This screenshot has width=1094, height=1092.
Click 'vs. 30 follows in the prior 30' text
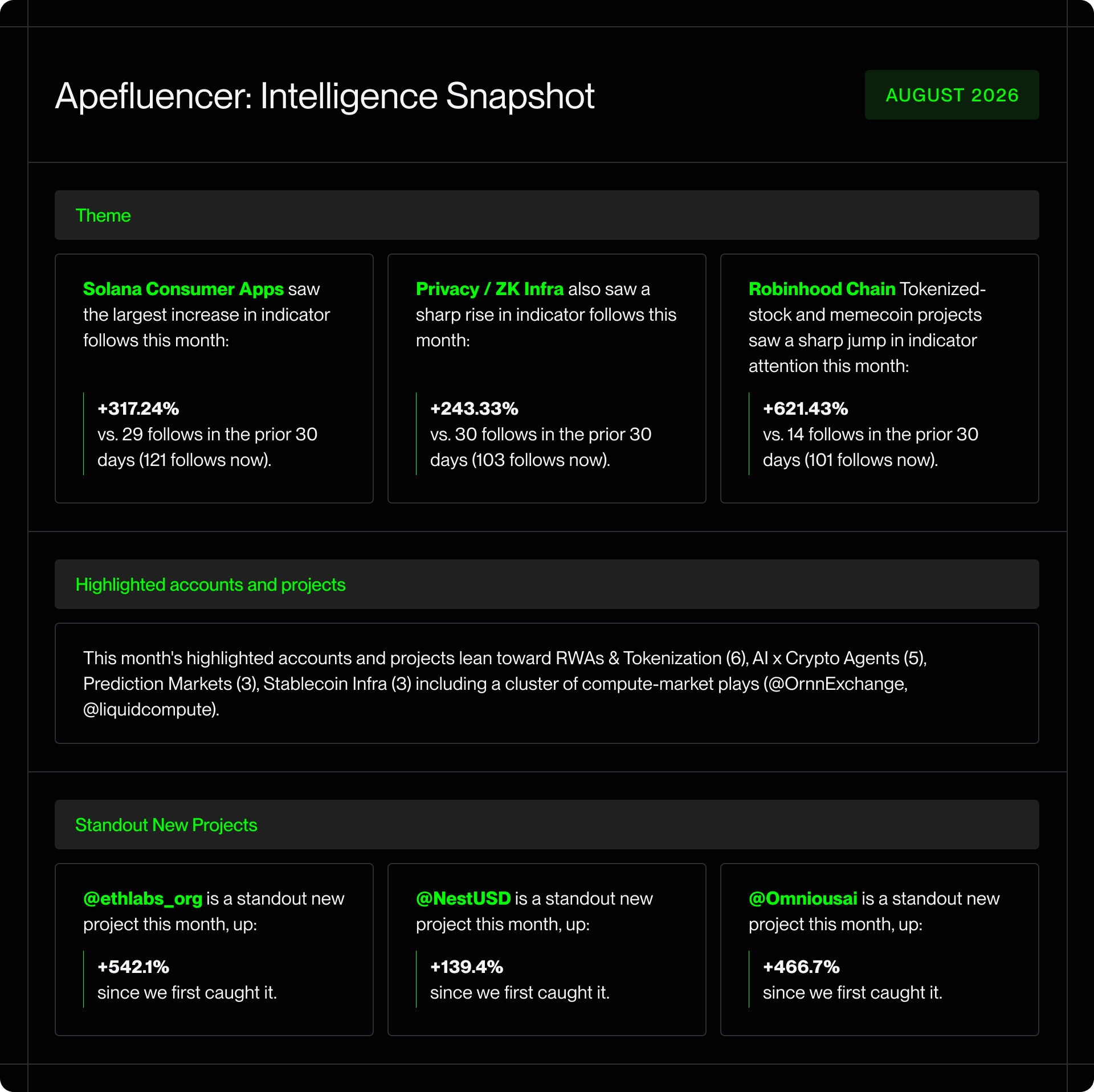coord(541,434)
